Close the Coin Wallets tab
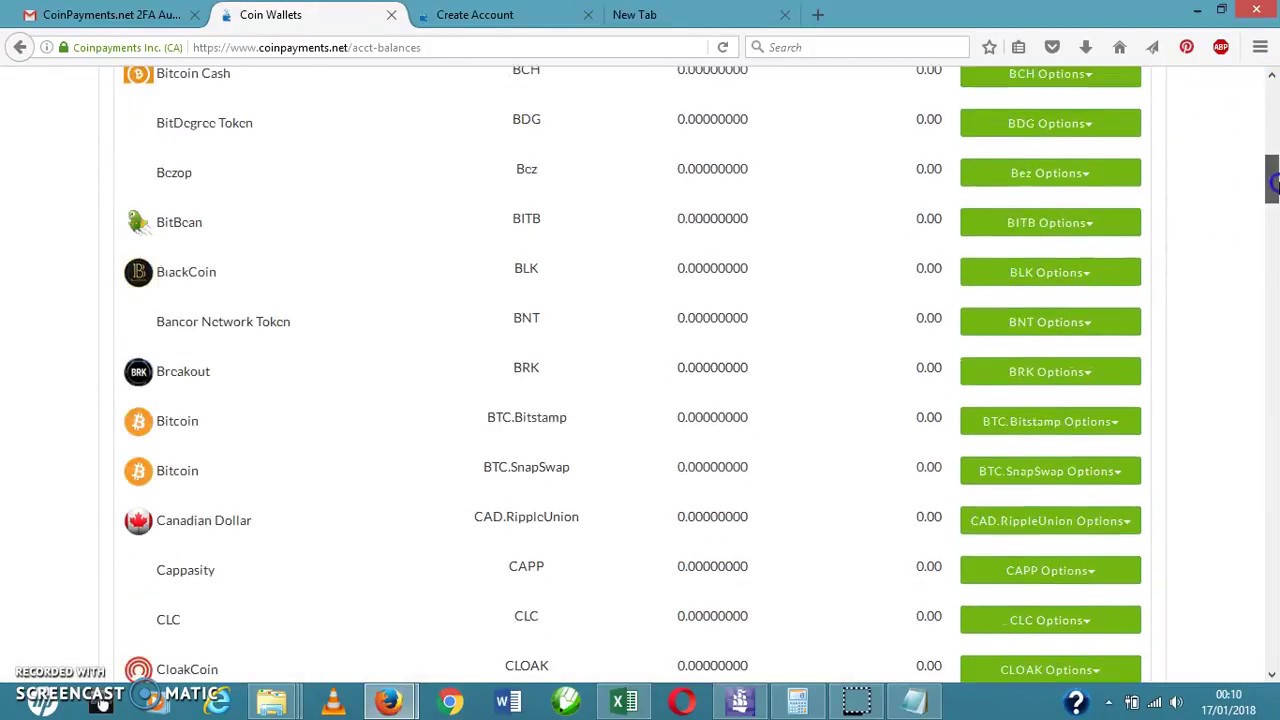 (x=391, y=14)
